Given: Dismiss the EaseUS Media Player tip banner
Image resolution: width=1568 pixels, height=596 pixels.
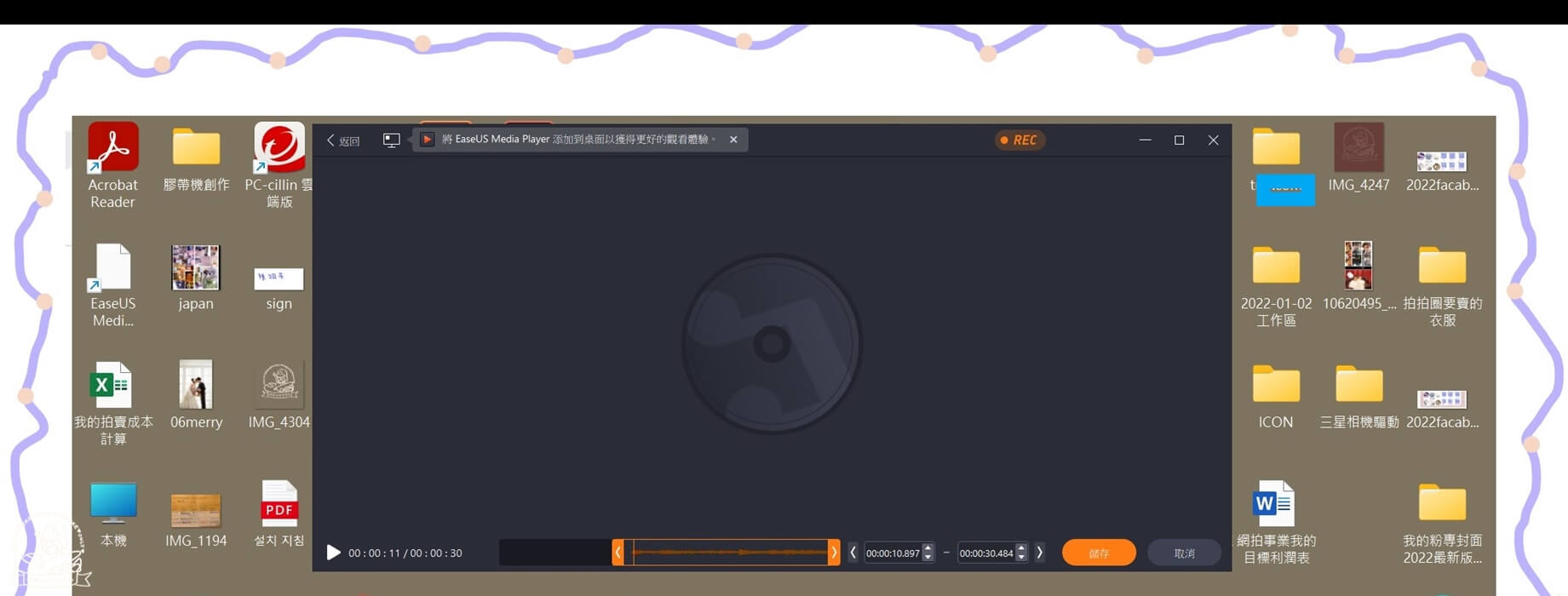Looking at the screenshot, I should pos(733,140).
